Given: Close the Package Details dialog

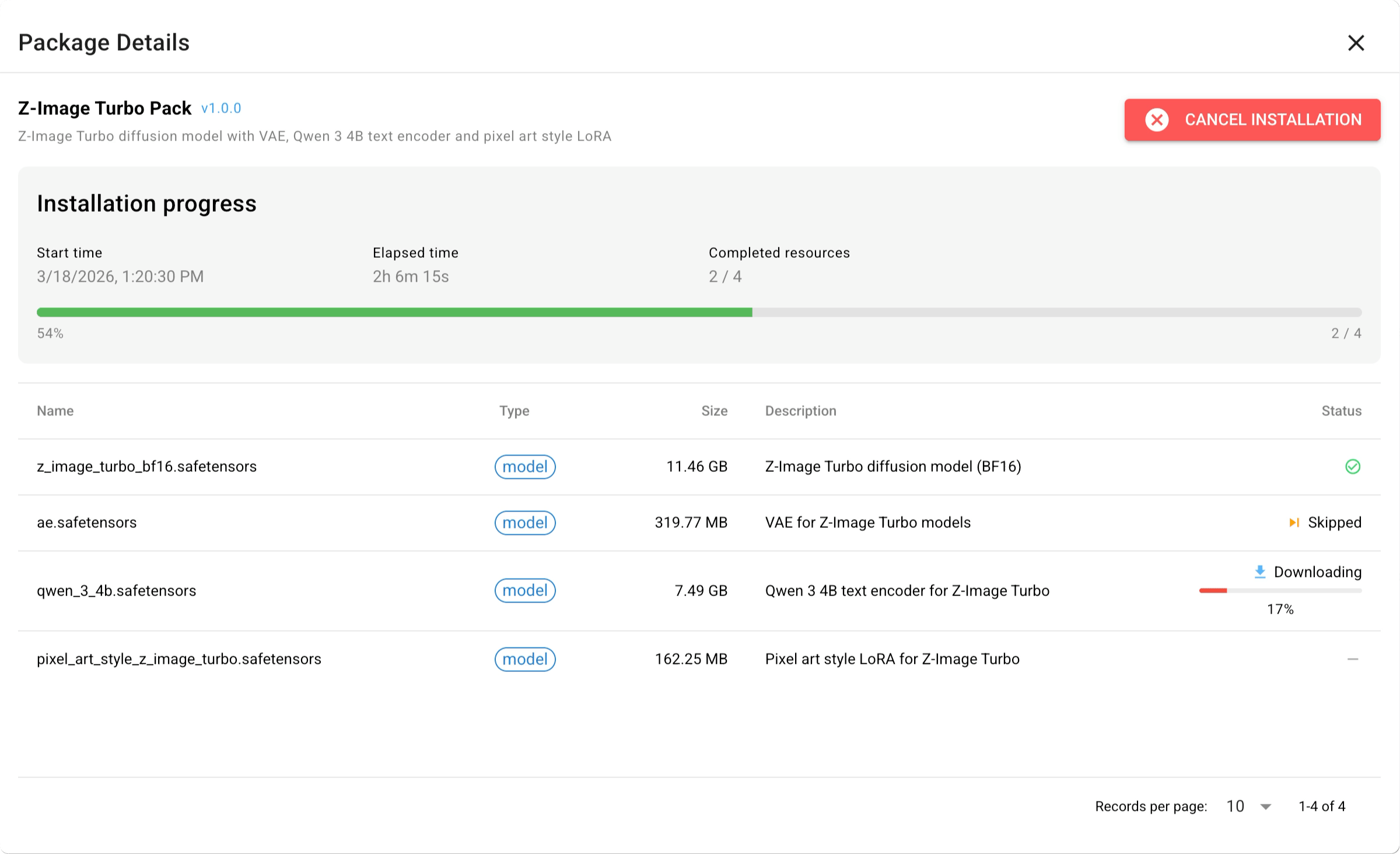Looking at the screenshot, I should [1356, 43].
